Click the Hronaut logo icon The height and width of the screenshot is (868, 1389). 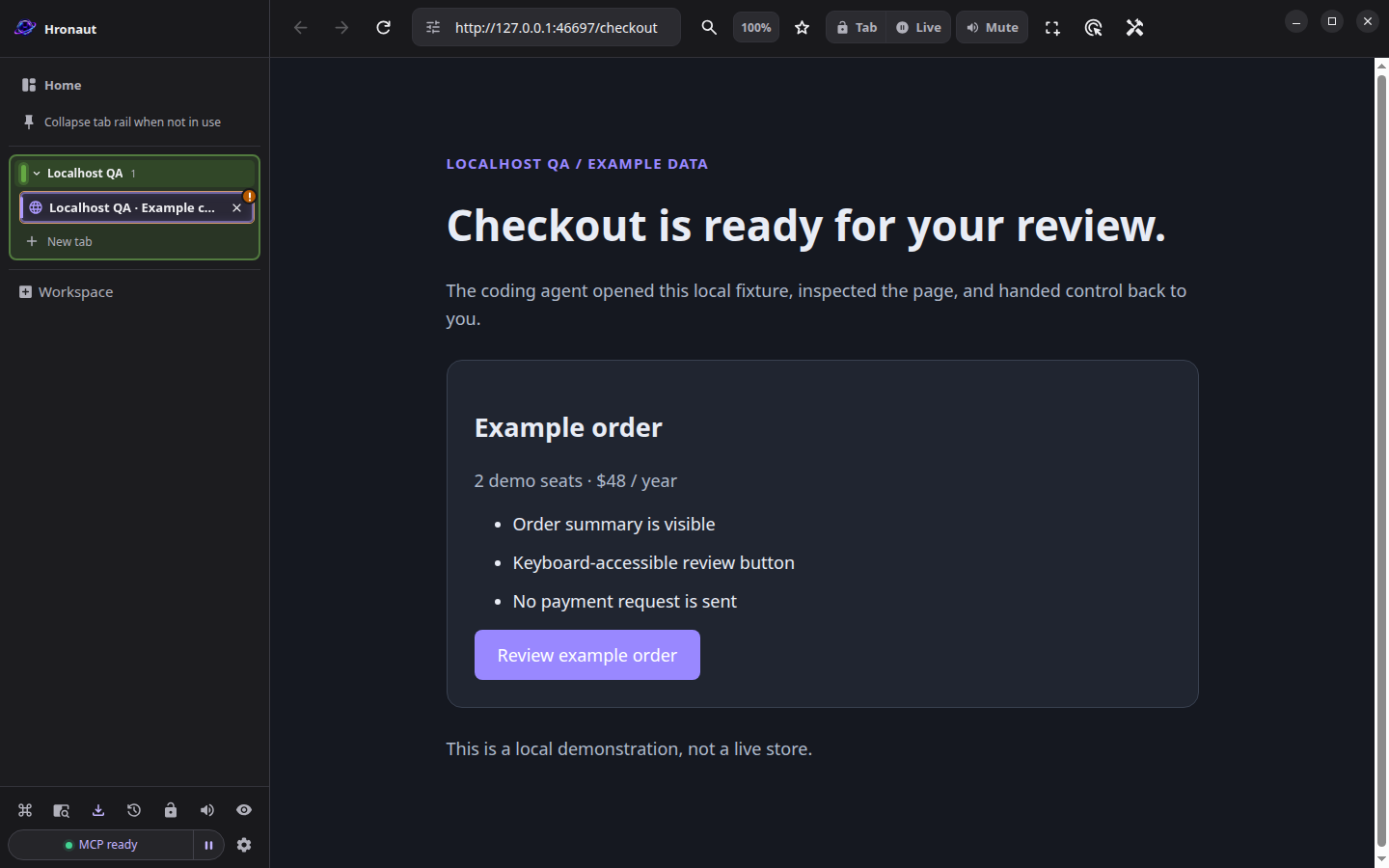coord(25,28)
